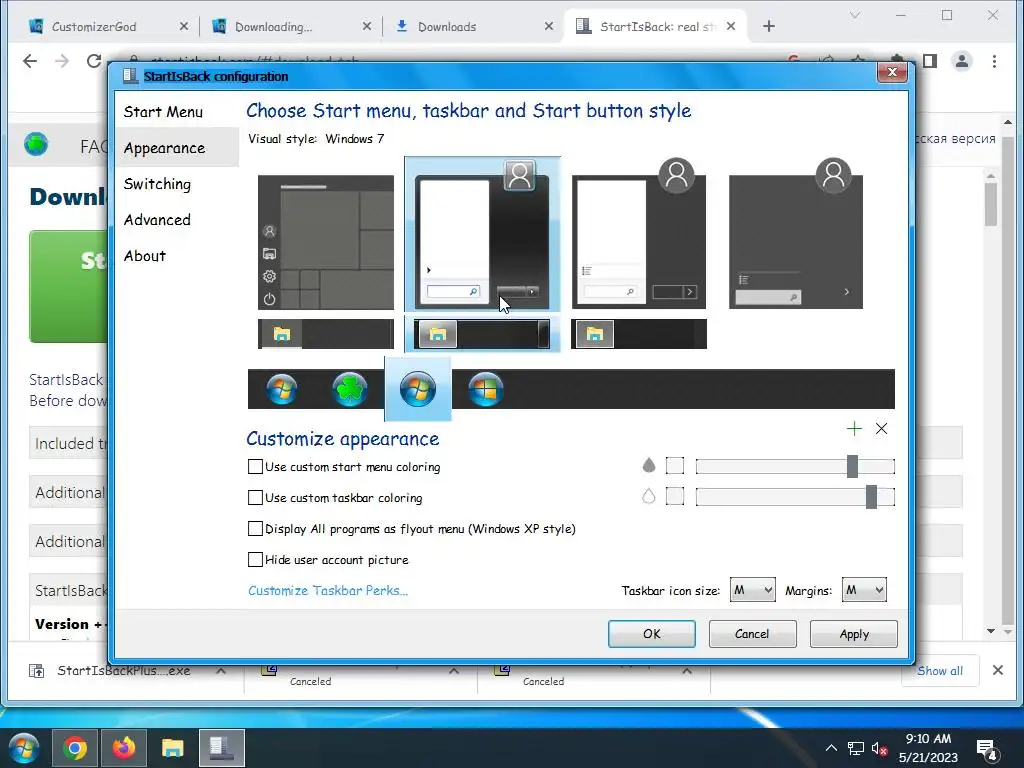Image resolution: width=1024 pixels, height=768 pixels.
Task: Open the Chrome tab search chevron
Action: pyautogui.click(x=855, y=15)
